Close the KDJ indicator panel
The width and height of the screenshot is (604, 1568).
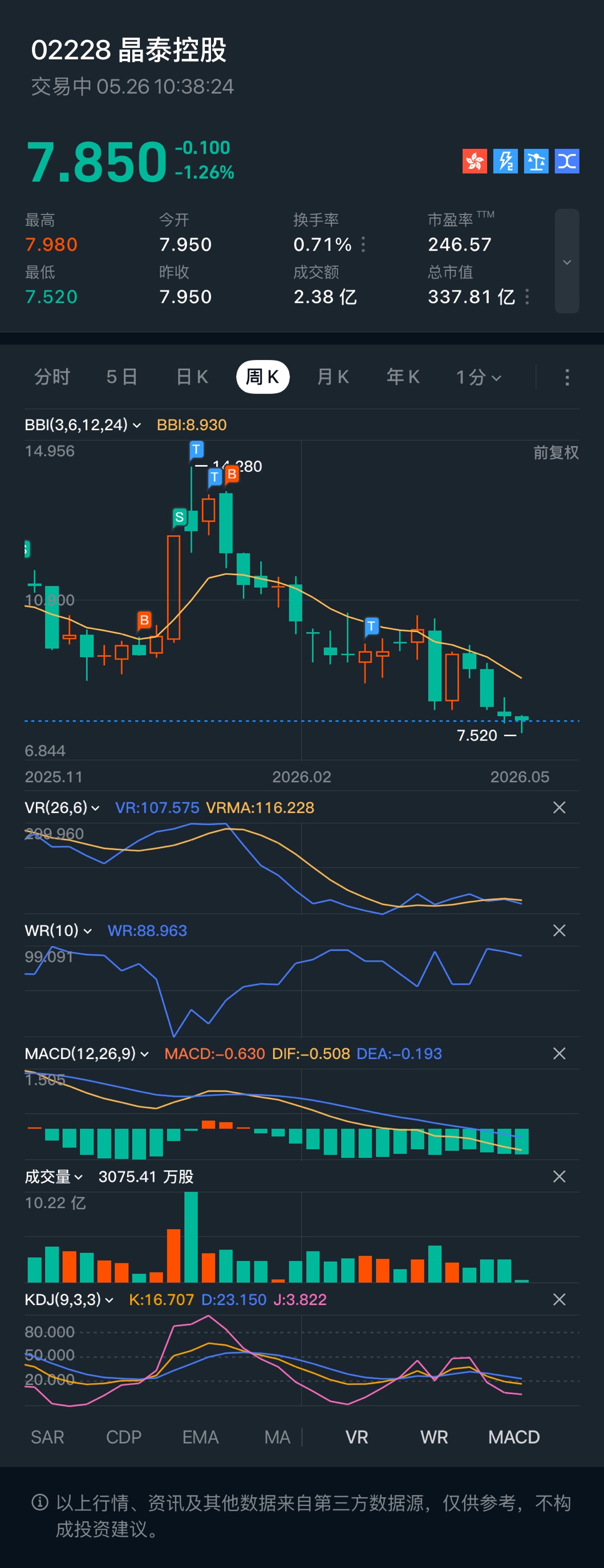(x=559, y=1300)
